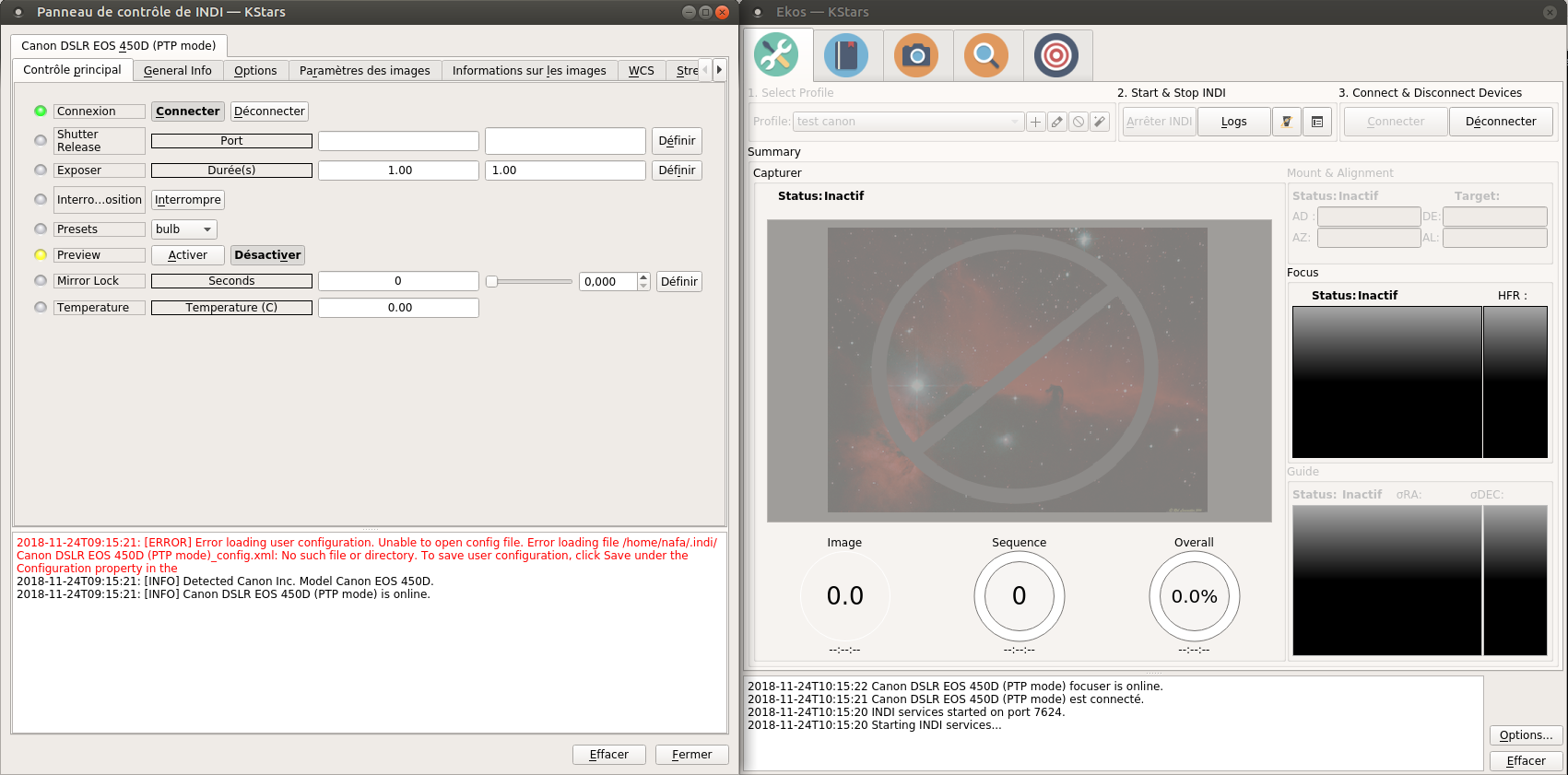Click the Capturer 'Status: Inactif' text
The image size is (1568, 775).
(821, 196)
